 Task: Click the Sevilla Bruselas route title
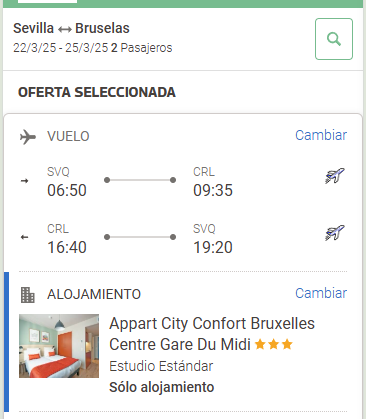(x=71, y=28)
